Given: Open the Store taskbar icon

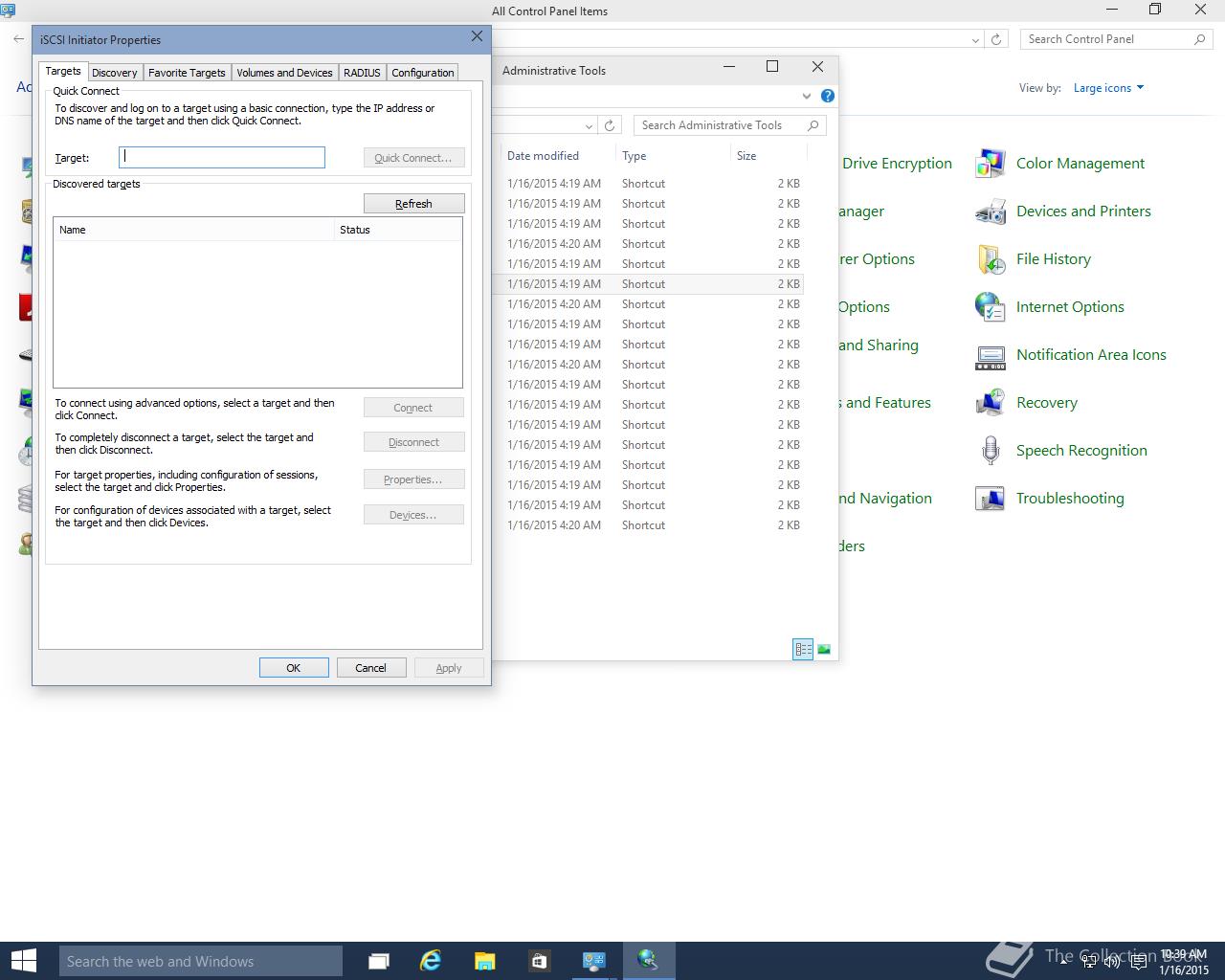Looking at the screenshot, I should (539, 961).
